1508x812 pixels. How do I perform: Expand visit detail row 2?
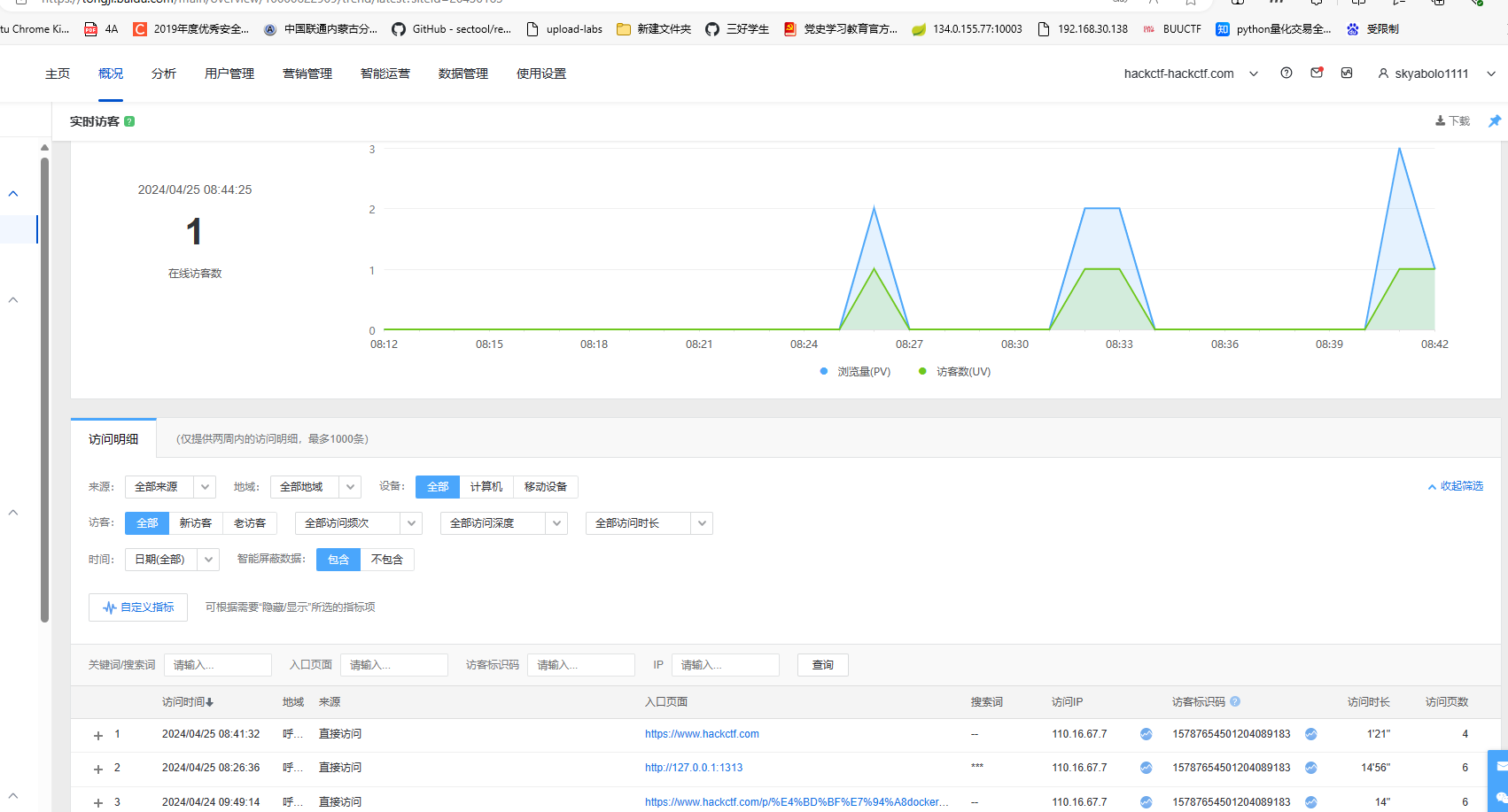point(98,769)
